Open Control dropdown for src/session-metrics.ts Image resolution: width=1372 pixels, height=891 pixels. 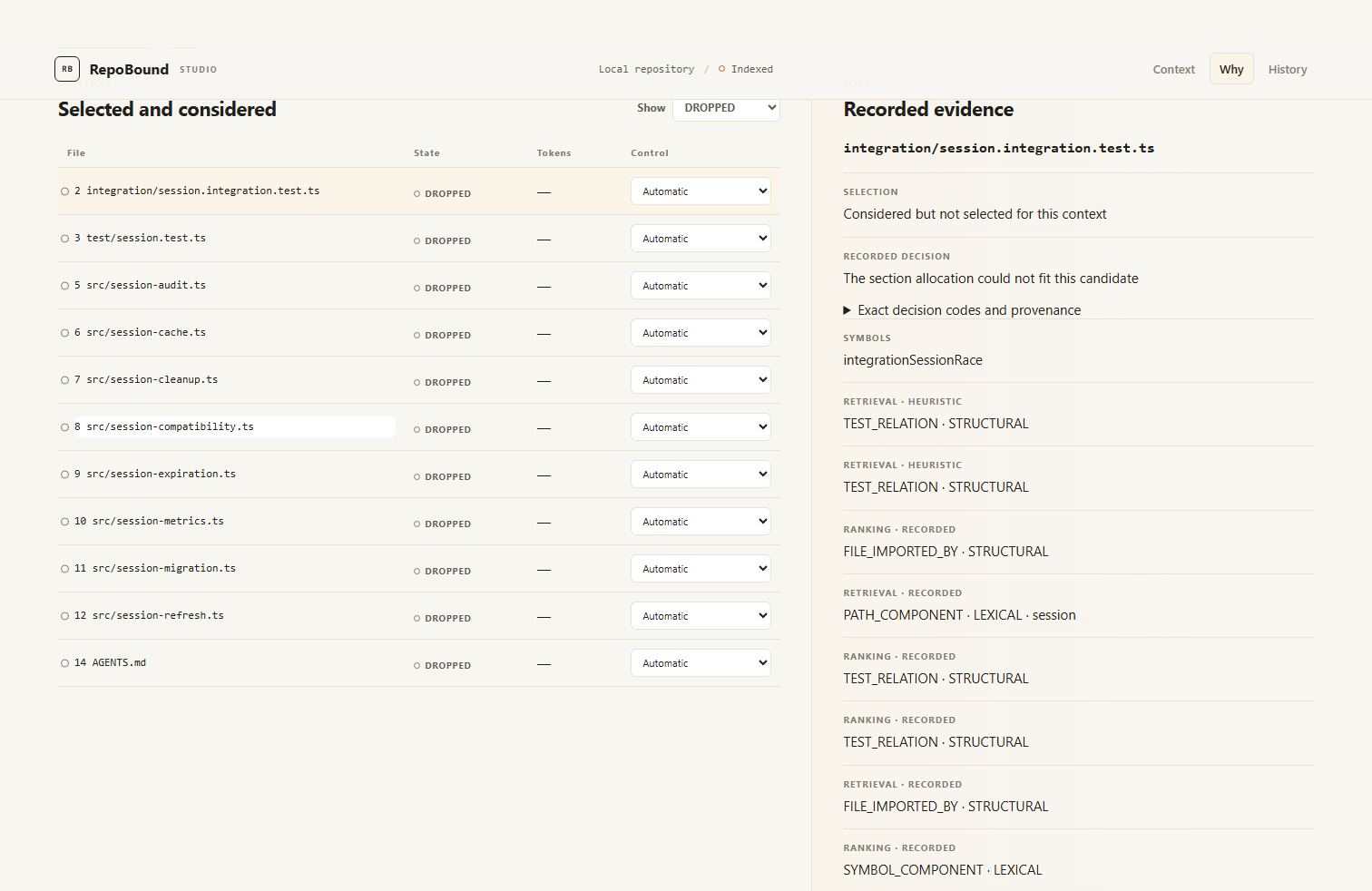[701, 522]
